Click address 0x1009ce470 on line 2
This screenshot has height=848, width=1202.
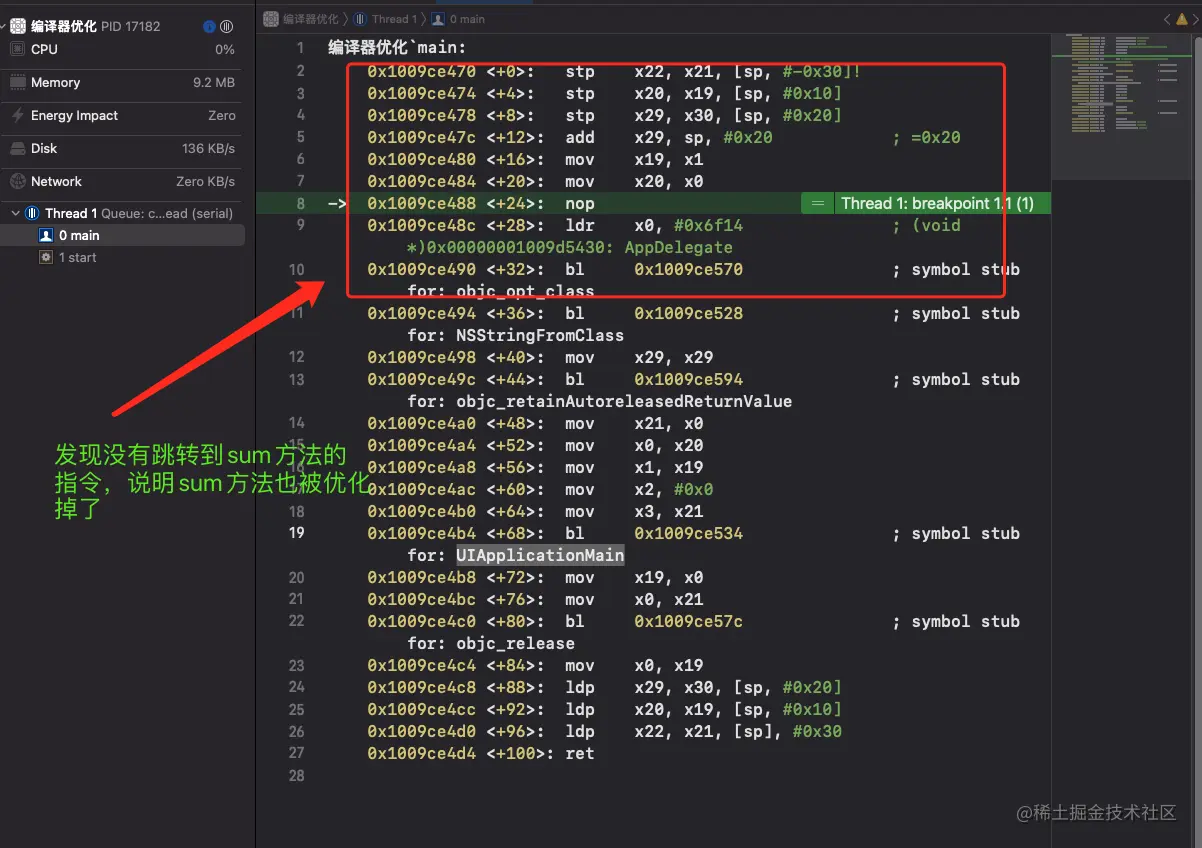coord(422,71)
